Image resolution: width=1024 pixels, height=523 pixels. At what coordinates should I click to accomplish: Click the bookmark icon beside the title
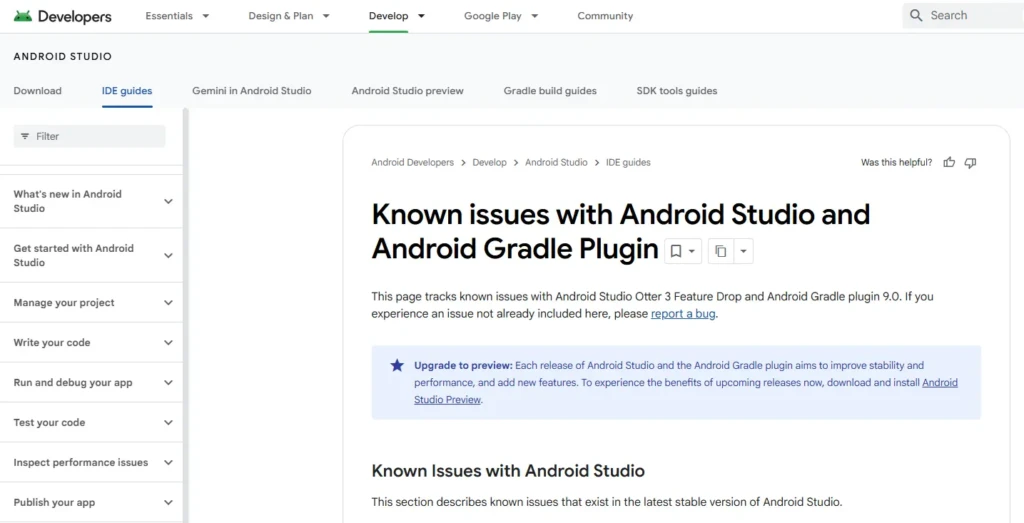676,251
